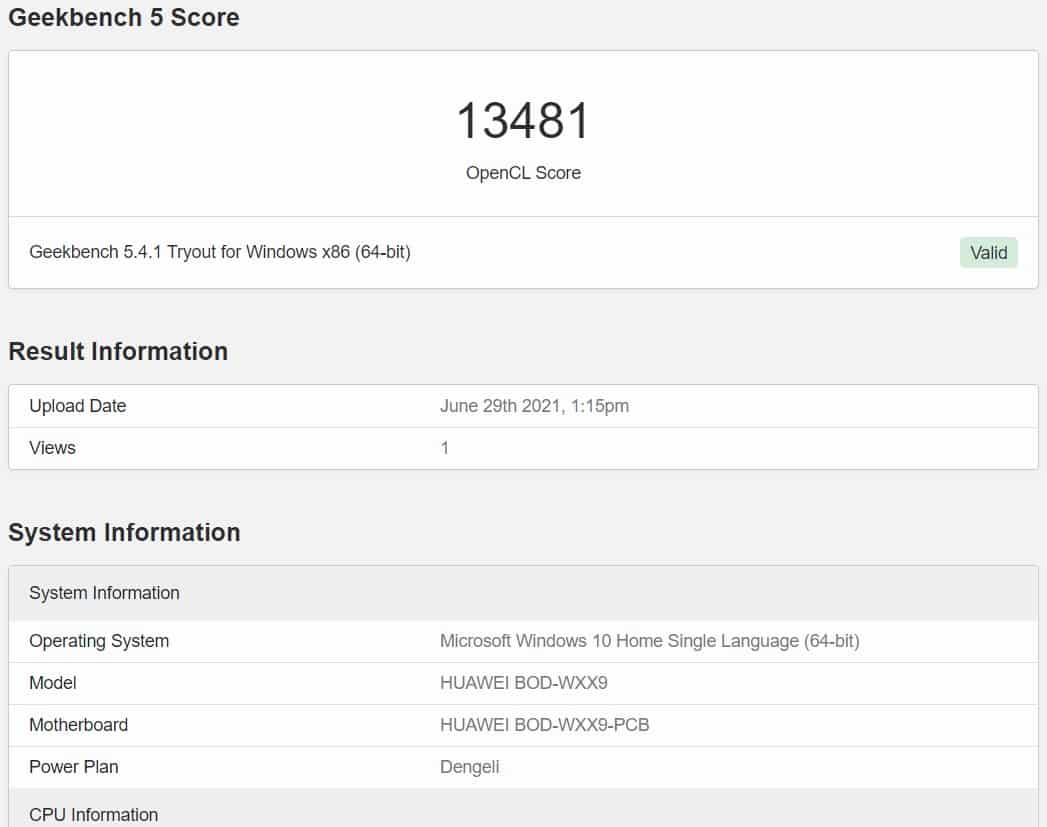Click the Microsoft Windows 10 Home value
Screen dimensions: 1047x827
(649, 641)
